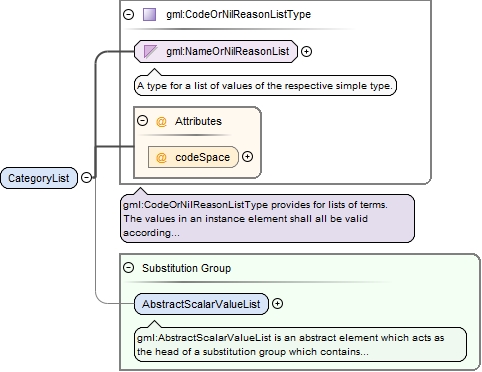Click the gml:CodeOrNilReasonListType title text

pyautogui.click(x=239, y=14)
